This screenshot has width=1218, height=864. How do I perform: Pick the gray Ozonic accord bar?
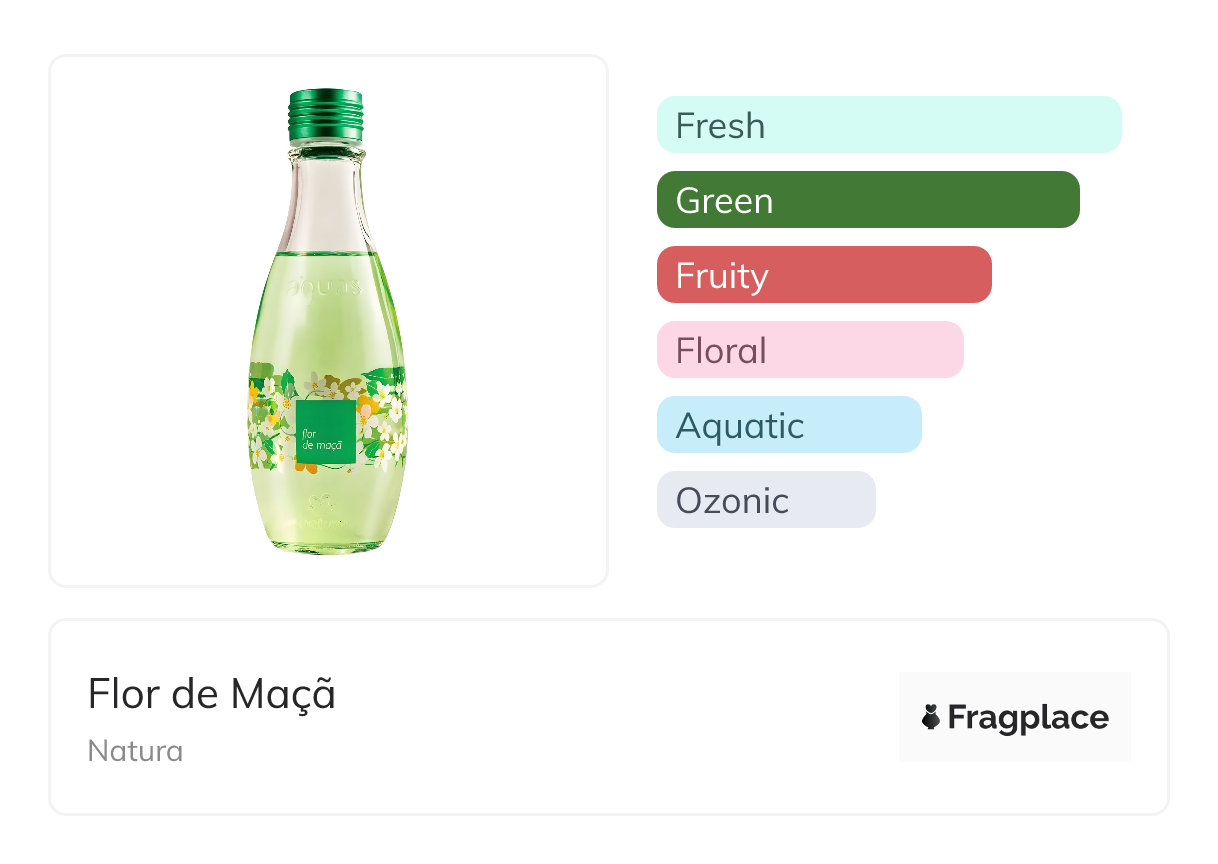point(766,500)
